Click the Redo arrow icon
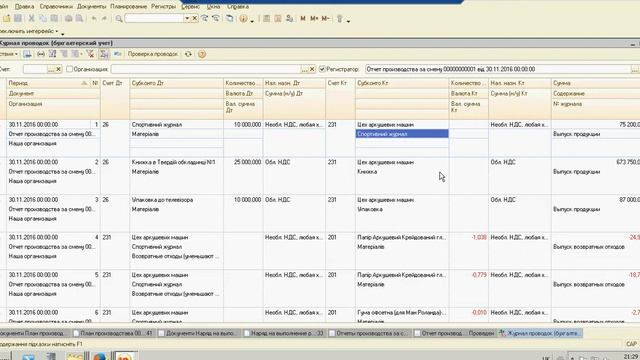640x360 pixels. 104,18
